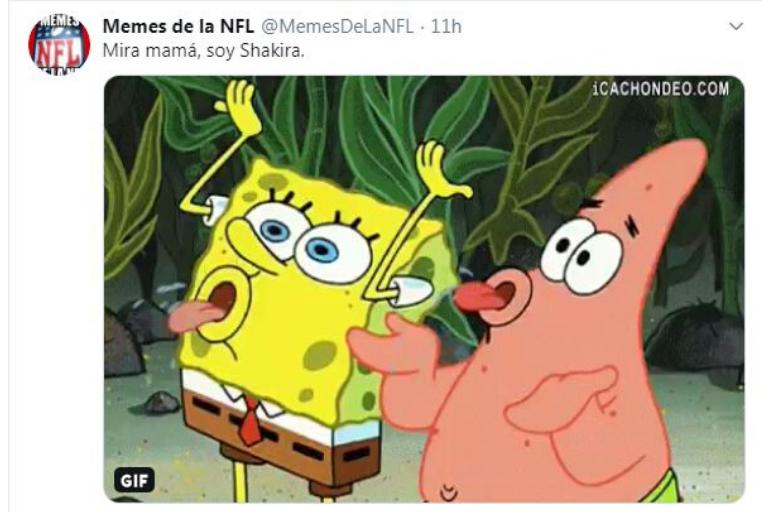Visit the @MemesDeLaNFL handle link
Screen dimensions: 770x512
click(342, 26)
